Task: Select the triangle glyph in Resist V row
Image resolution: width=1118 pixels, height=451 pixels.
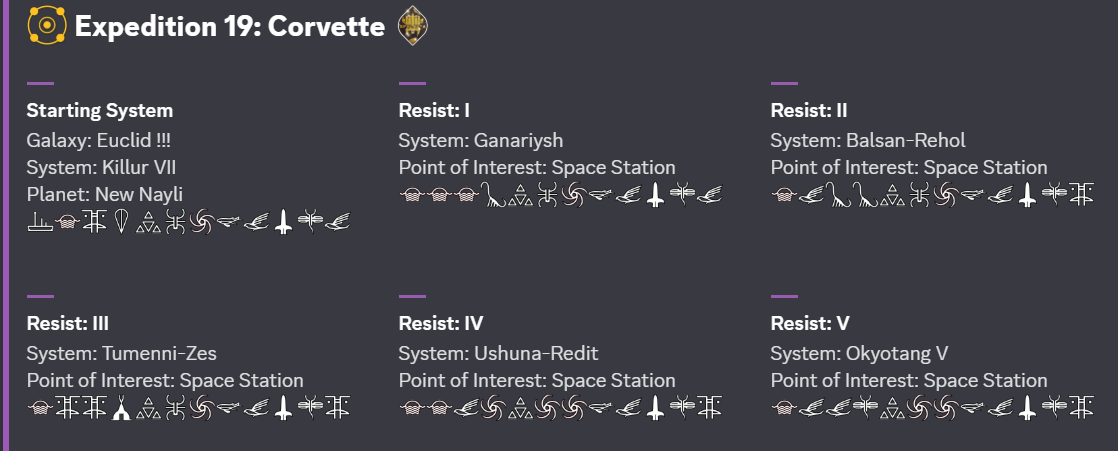Action: coord(892,408)
